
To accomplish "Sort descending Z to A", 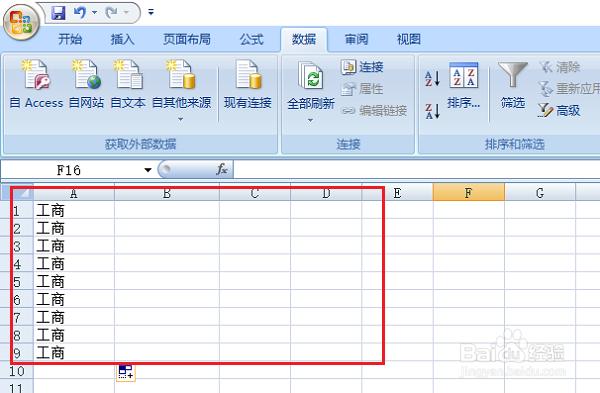I will pyautogui.click(x=432, y=111).
